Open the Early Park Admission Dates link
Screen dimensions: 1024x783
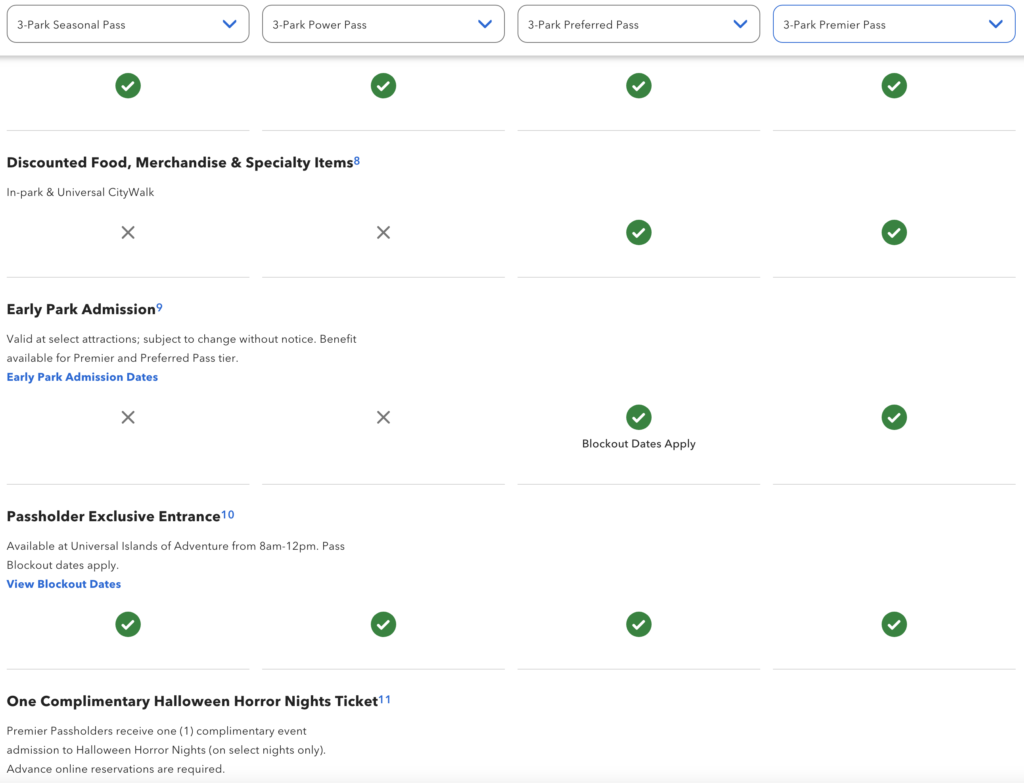[x=82, y=377]
